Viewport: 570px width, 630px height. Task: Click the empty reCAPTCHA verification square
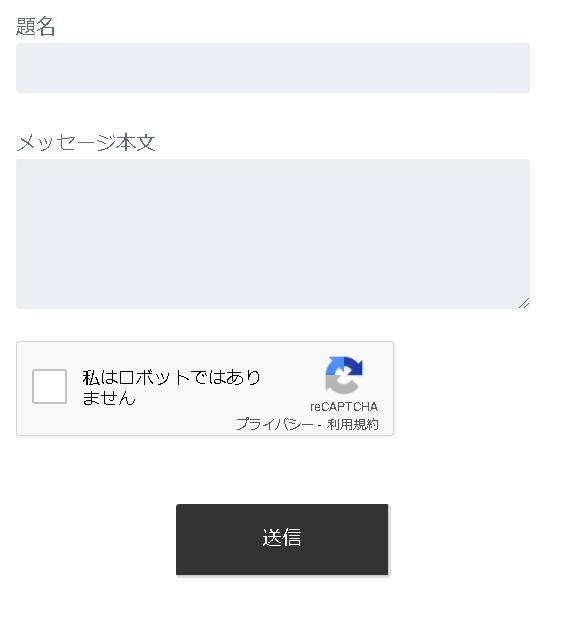coord(49,387)
